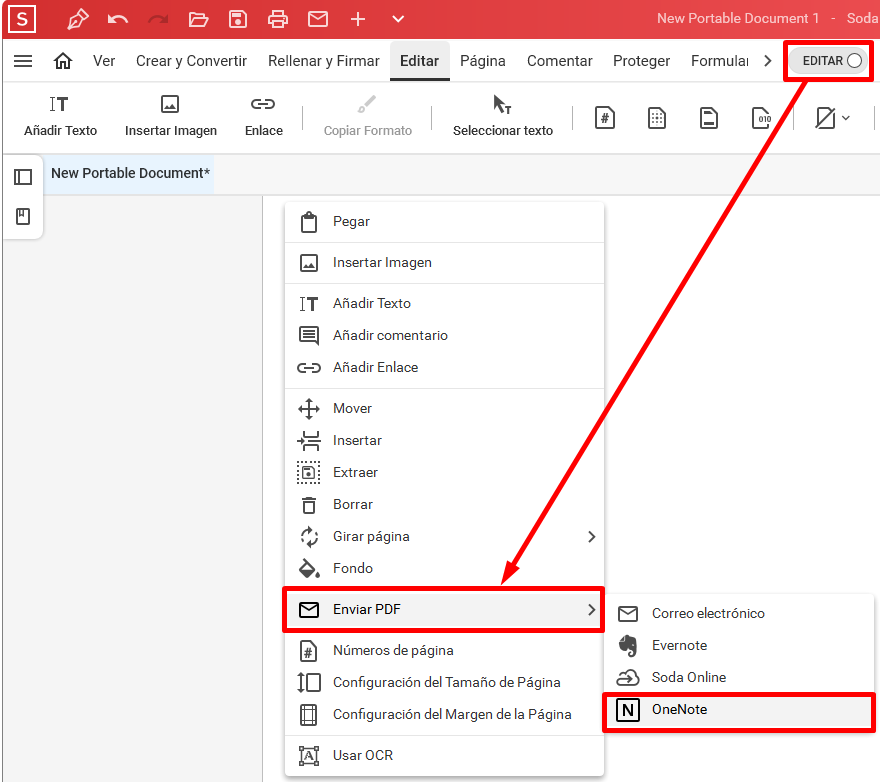The image size is (880, 782).
Task: Open the dropdown beside the crossed page icon
Action: click(846, 118)
